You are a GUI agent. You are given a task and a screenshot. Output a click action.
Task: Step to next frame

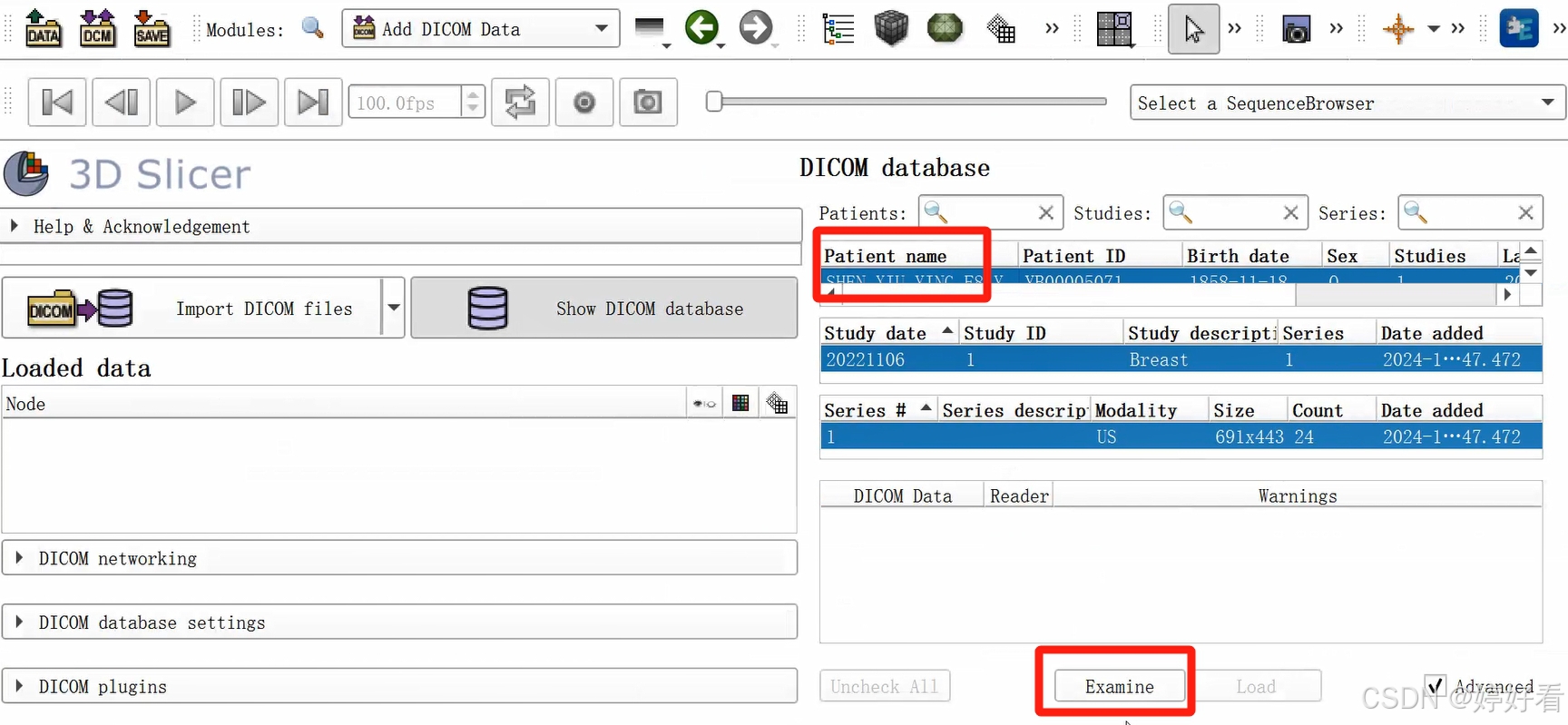tap(250, 103)
